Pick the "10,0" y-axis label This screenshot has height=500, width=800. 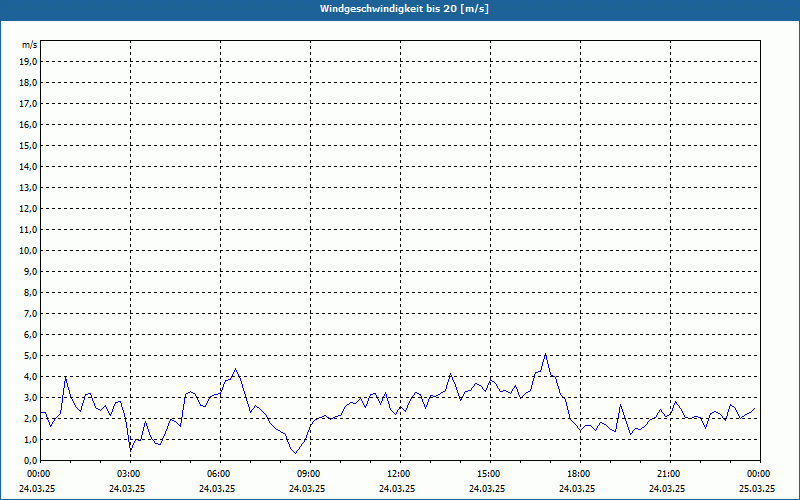pyautogui.click(x=28, y=251)
